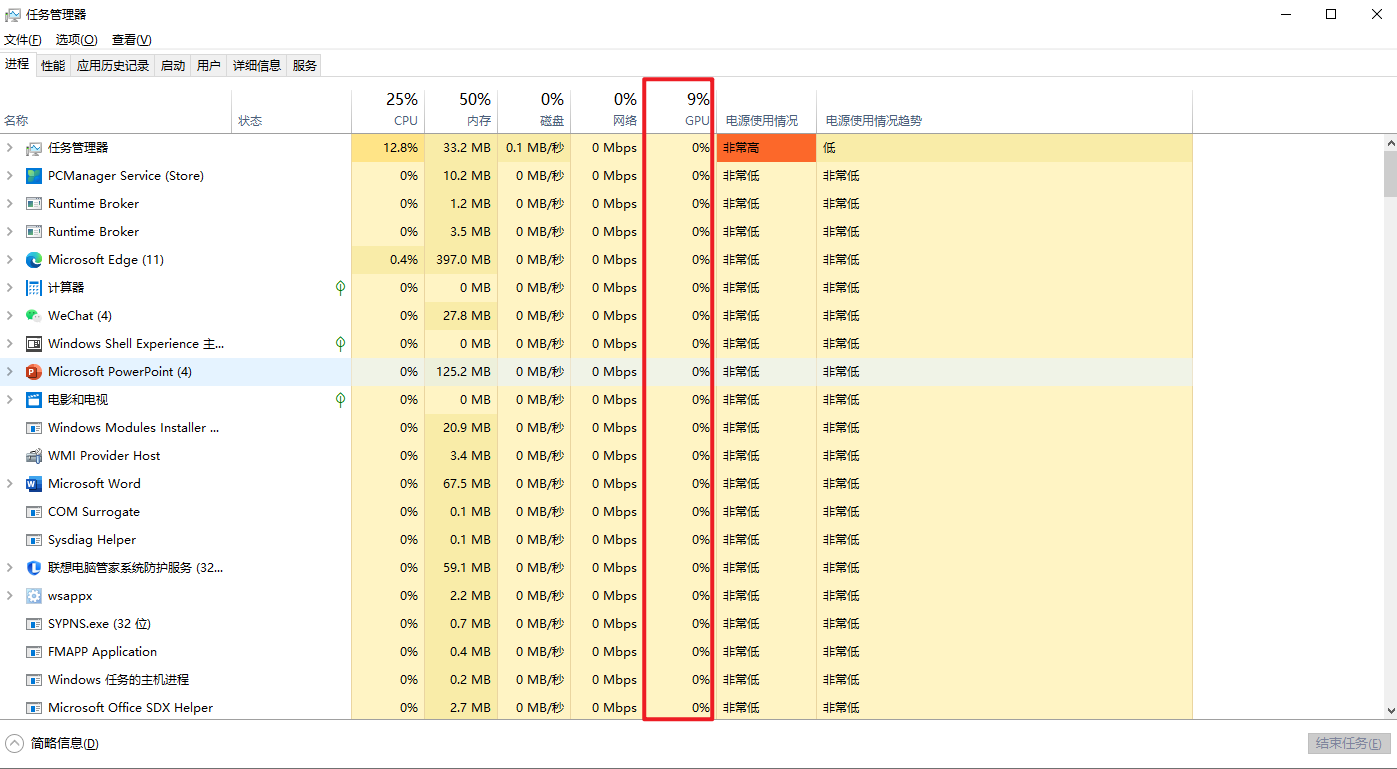The image size is (1397, 769).
Task: Expand the Microsoft Word process row
Action: [x=10, y=484]
